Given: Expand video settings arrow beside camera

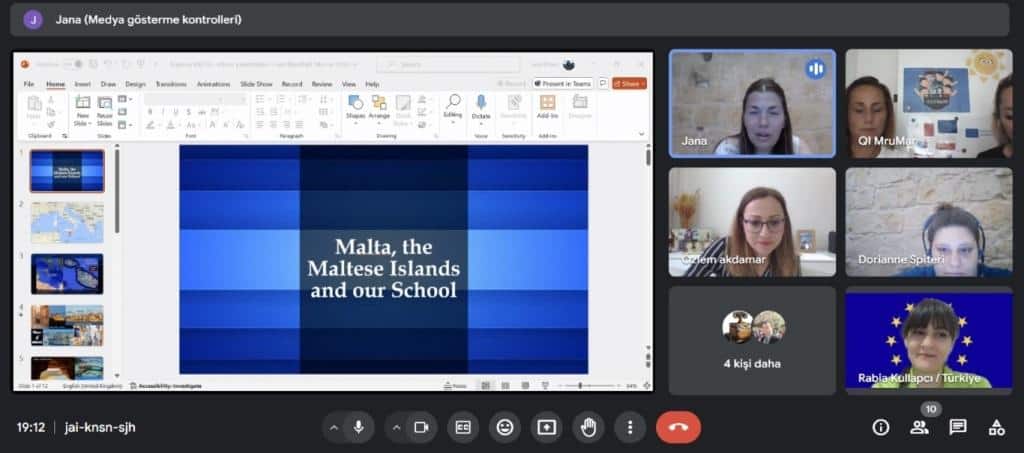Looking at the screenshot, I should point(397,427).
